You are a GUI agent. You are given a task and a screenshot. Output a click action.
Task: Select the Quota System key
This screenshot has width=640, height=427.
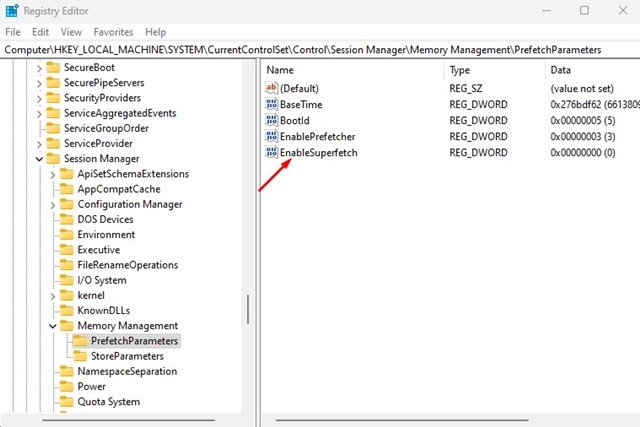(109, 402)
